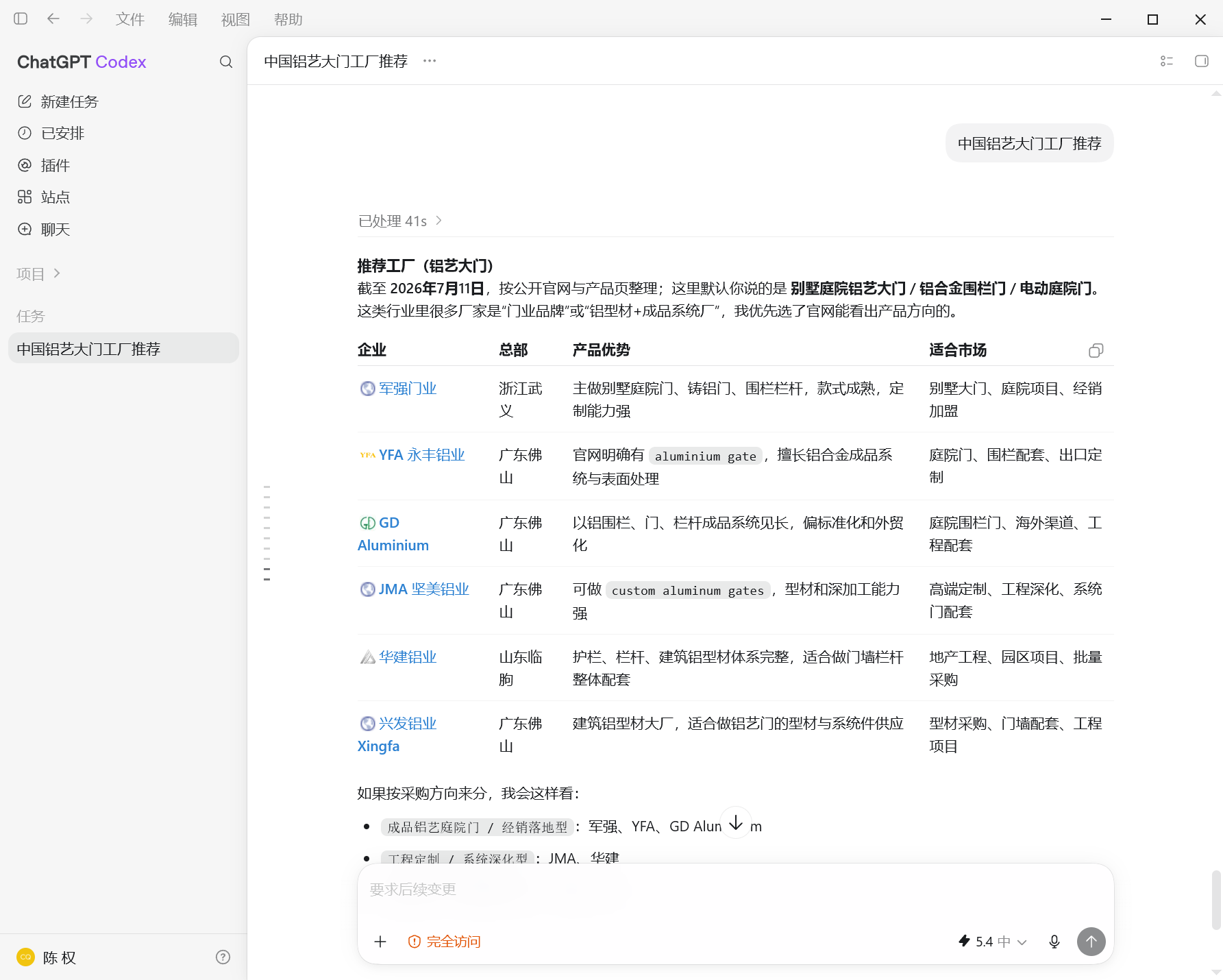Click the 产品优势 column header
This screenshot has width=1223, height=980.
(x=601, y=350)
